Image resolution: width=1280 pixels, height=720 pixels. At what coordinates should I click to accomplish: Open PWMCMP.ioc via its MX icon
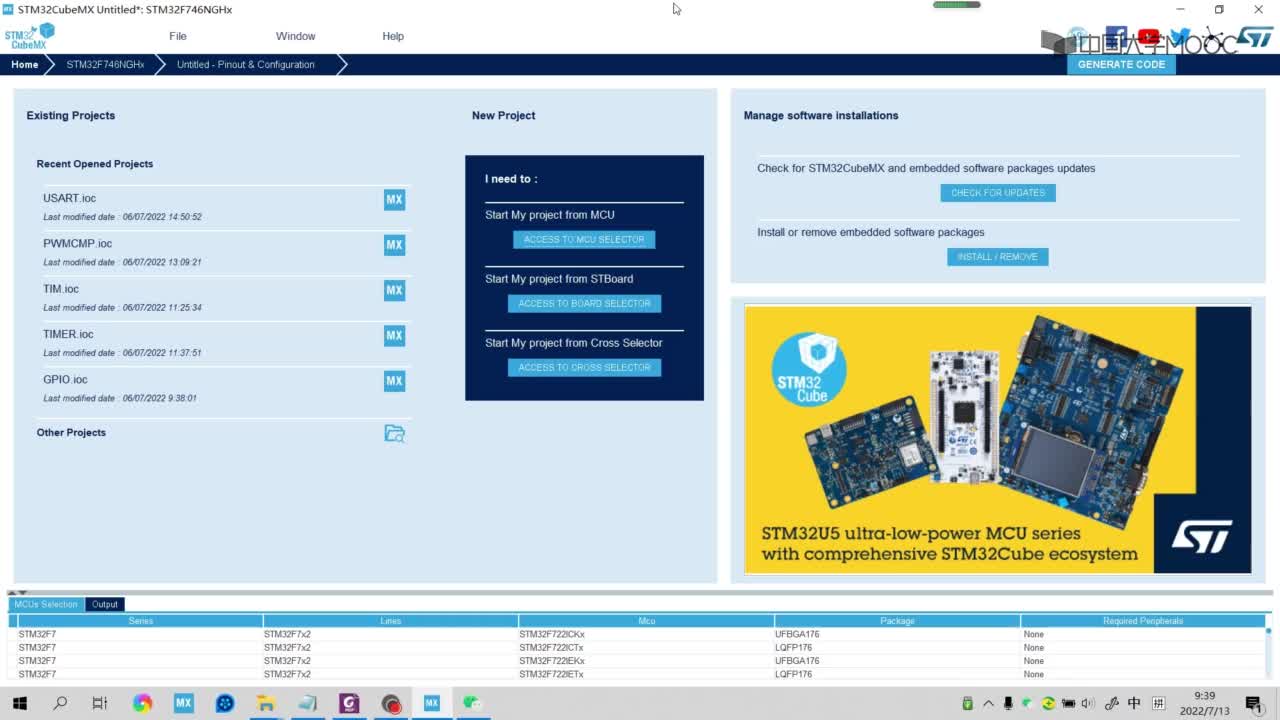pos(394,245)
